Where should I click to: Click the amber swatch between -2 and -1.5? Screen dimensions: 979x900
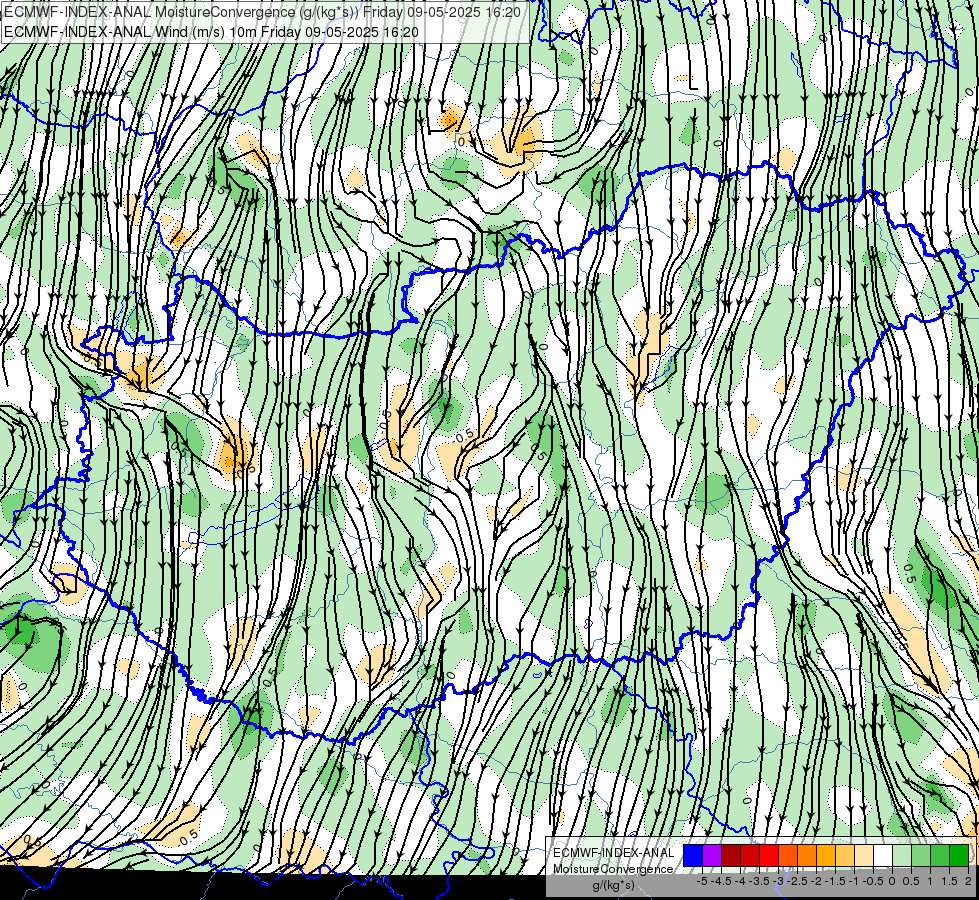(827, 856)
